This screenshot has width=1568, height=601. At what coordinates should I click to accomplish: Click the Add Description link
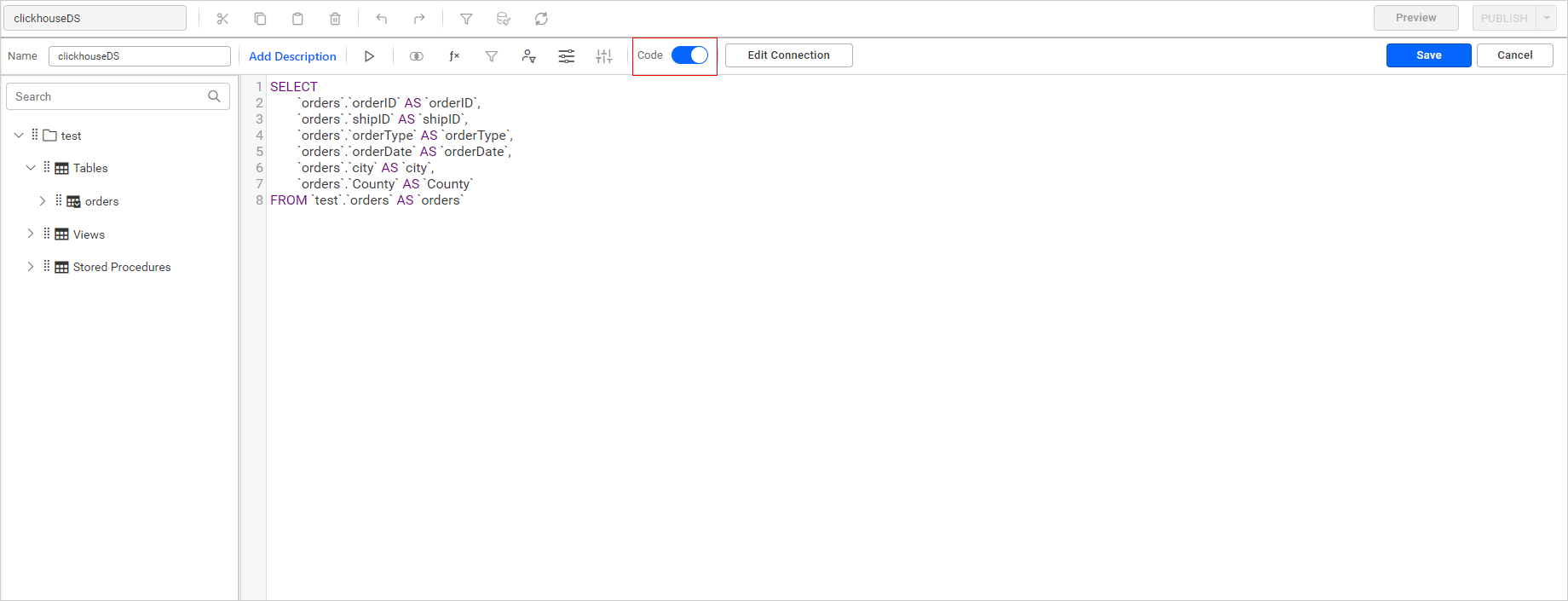coord(292,56)
